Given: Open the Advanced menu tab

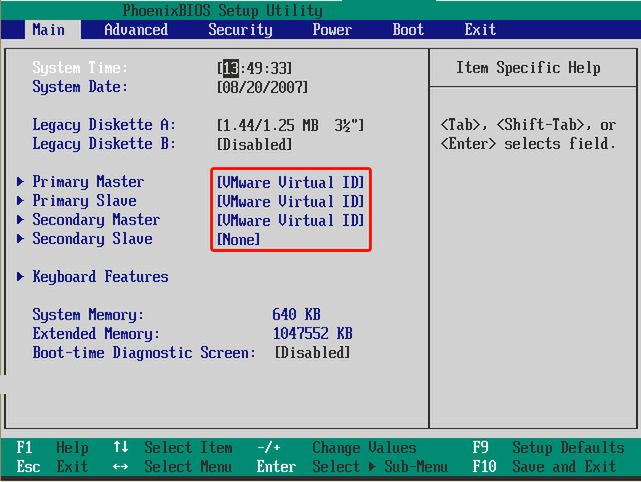Looking at the screenshot, I should tap(136, 30).
